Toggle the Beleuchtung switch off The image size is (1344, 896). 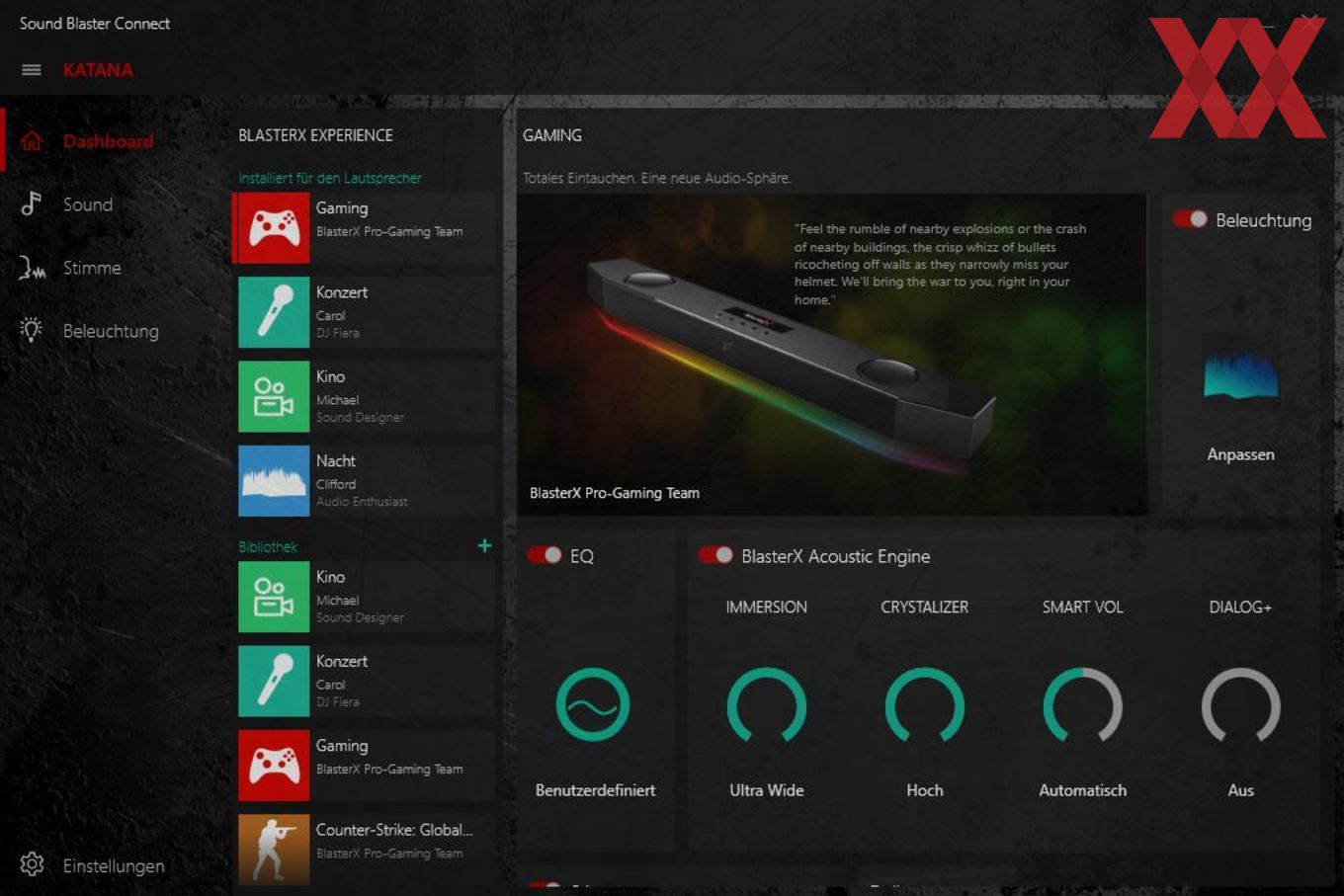(1190, 219)
